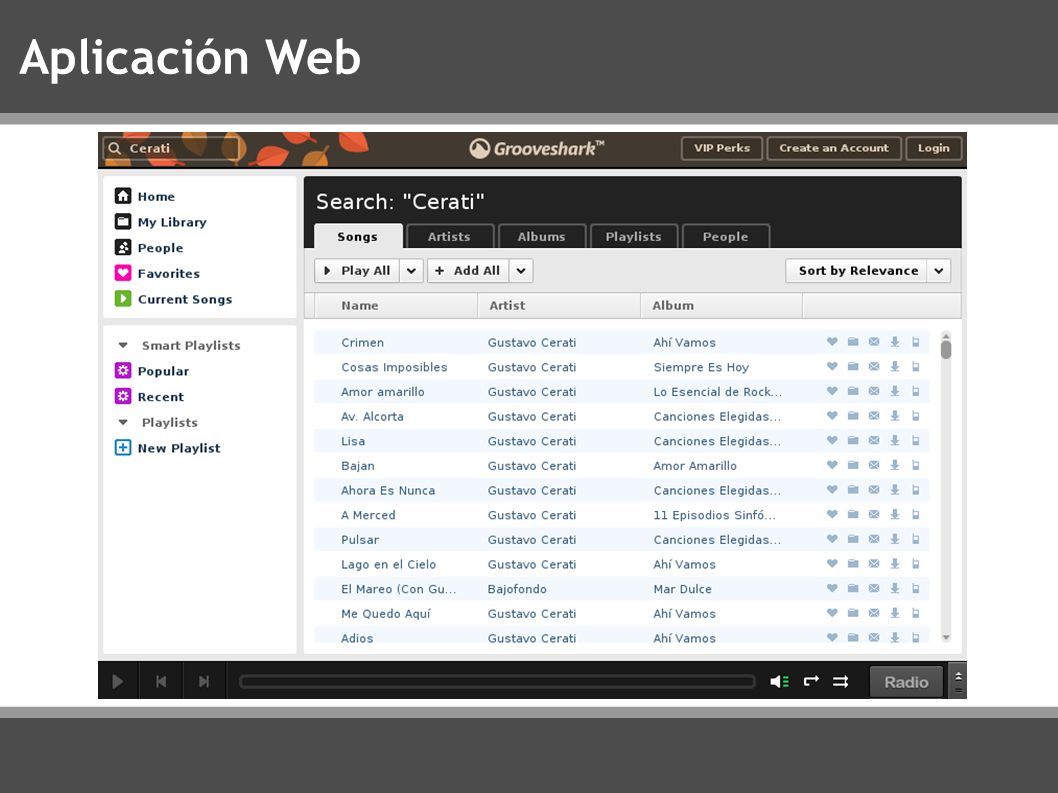
Task: Click Add All button
Action: (468, 271)
